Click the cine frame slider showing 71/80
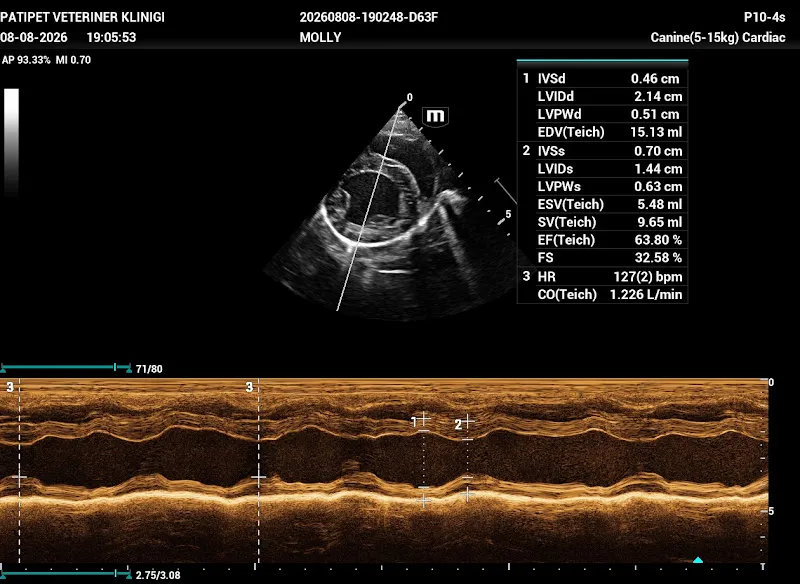This screenshot has width=800, height=584. 66,367
